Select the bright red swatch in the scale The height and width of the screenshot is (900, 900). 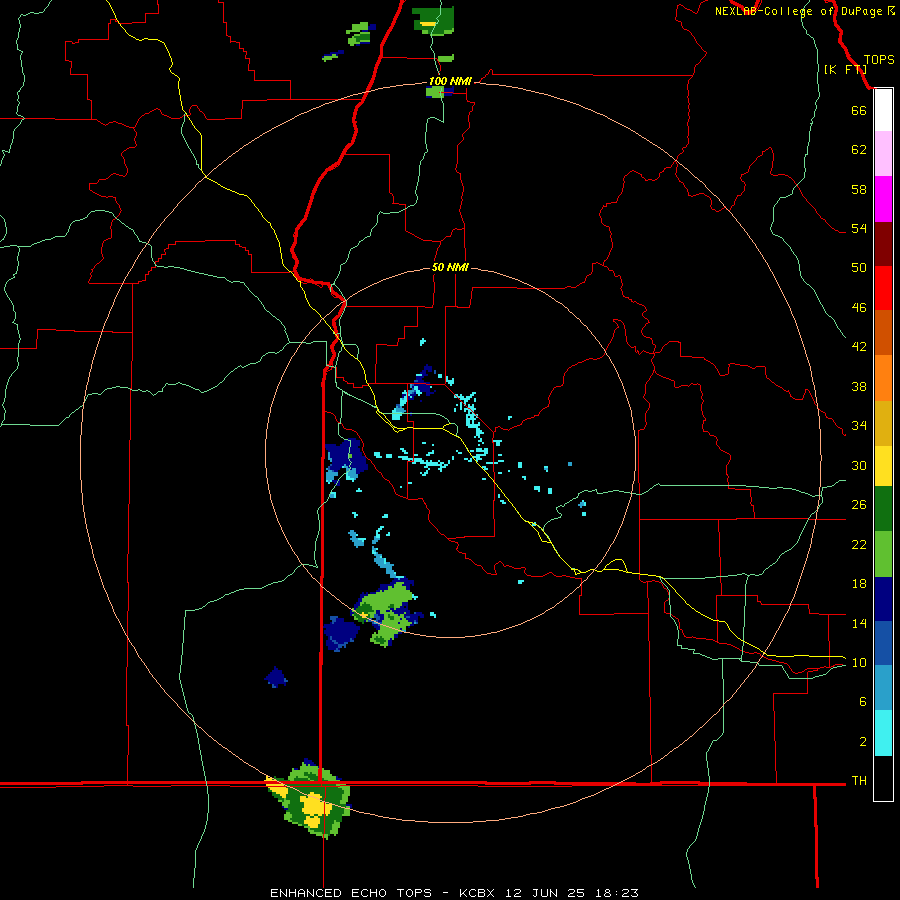pos(883,288)
